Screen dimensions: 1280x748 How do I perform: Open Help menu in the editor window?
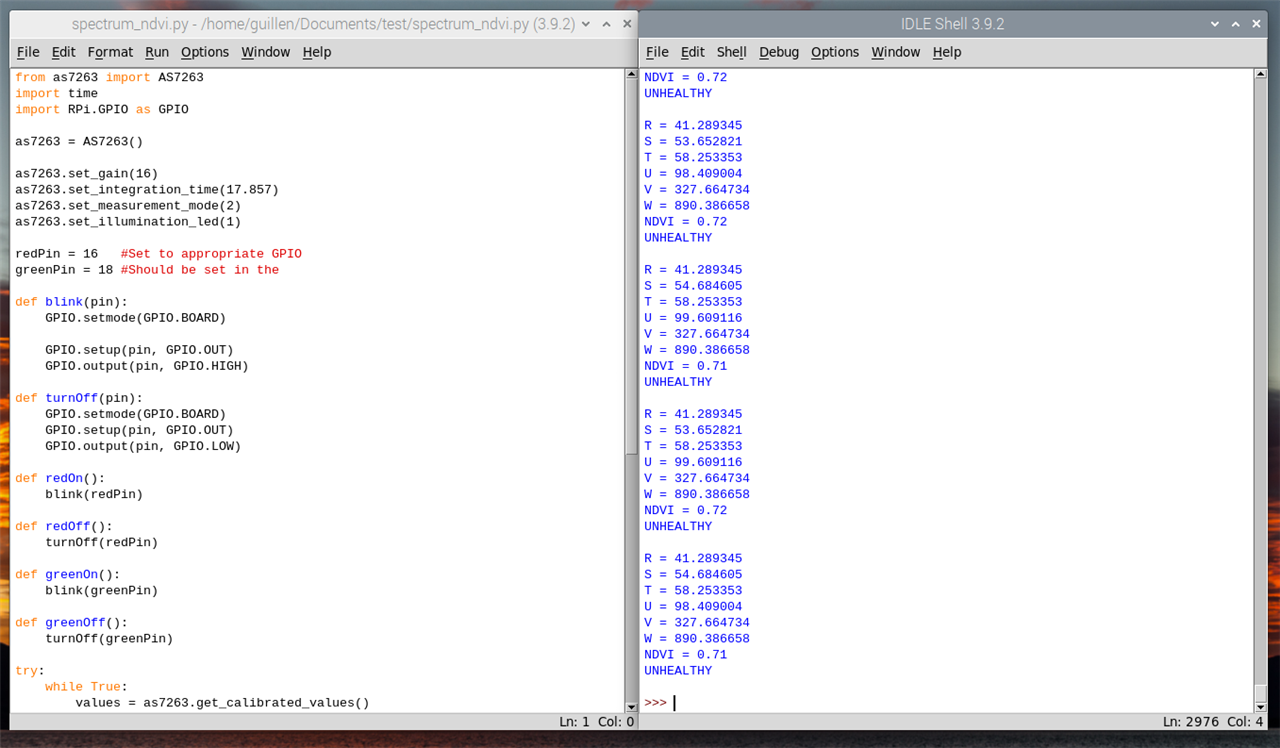(317, 52)
